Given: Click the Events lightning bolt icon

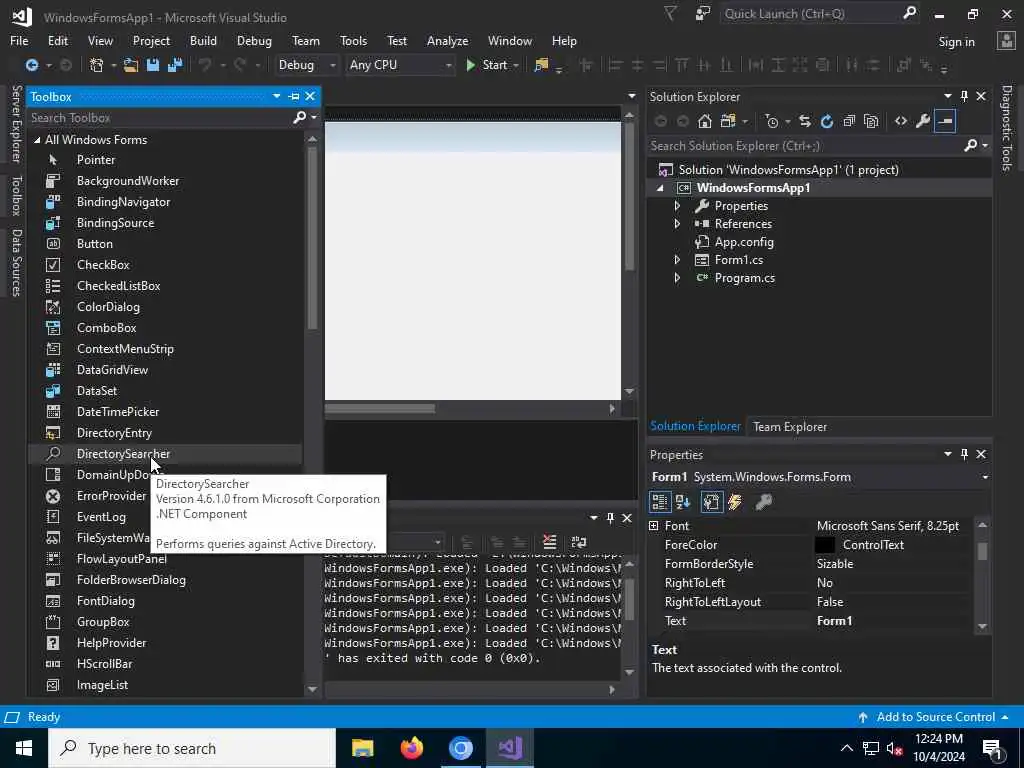Looking at the screenshot, I should (x=735, y=502).
